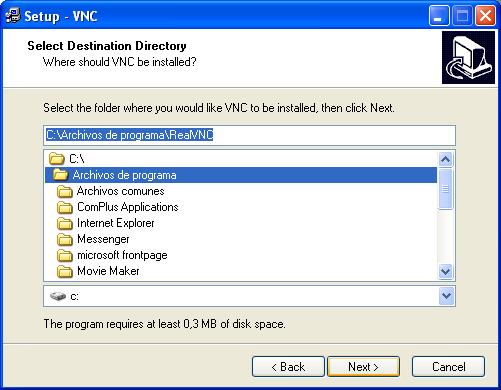Click the Movie Maker folder icon
This screenshot has height=390, width=501.
pyautogui.click(x=65, y=271)
